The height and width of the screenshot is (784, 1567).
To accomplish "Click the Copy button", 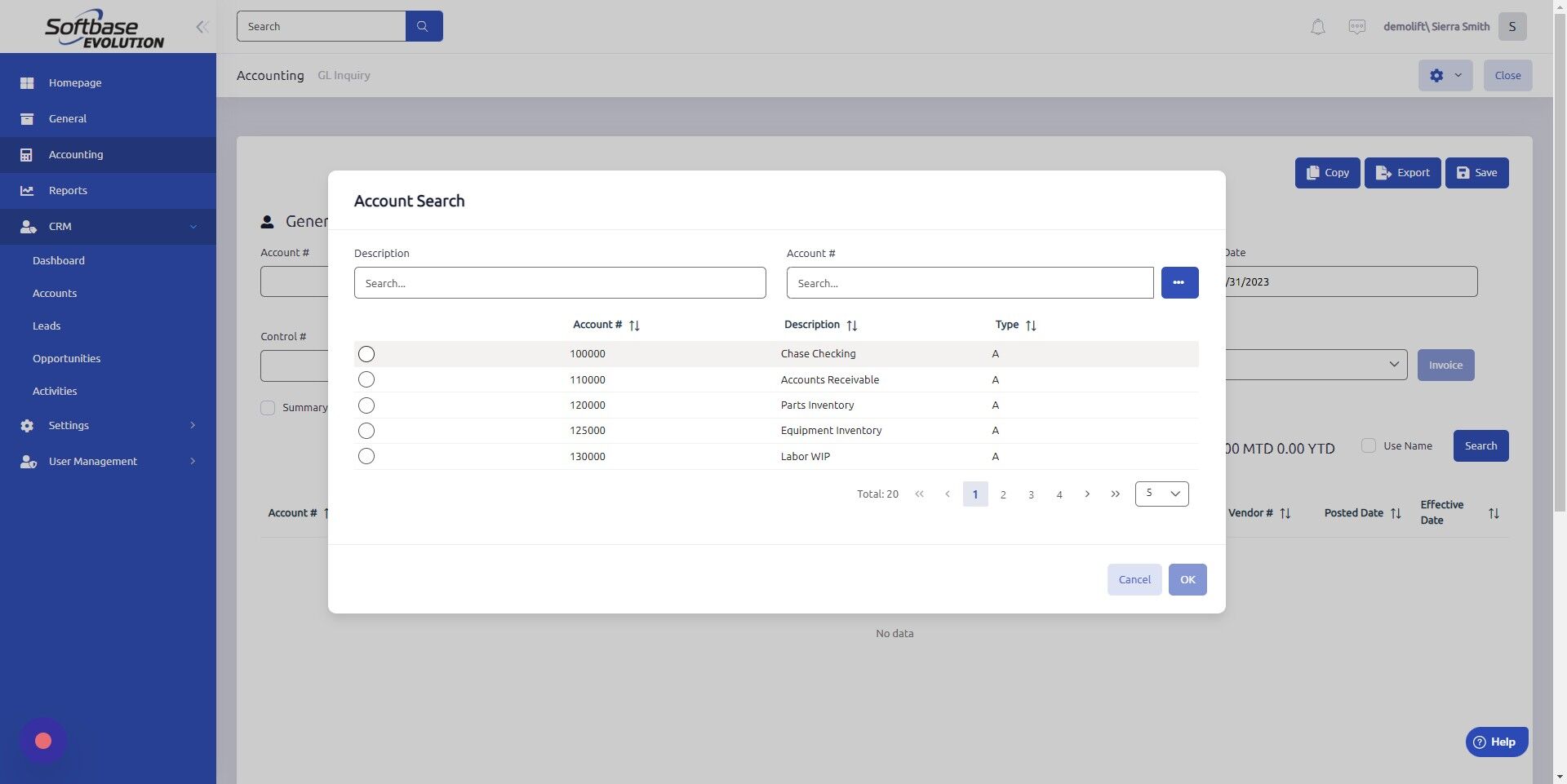I will click(x=1327, y=173).
